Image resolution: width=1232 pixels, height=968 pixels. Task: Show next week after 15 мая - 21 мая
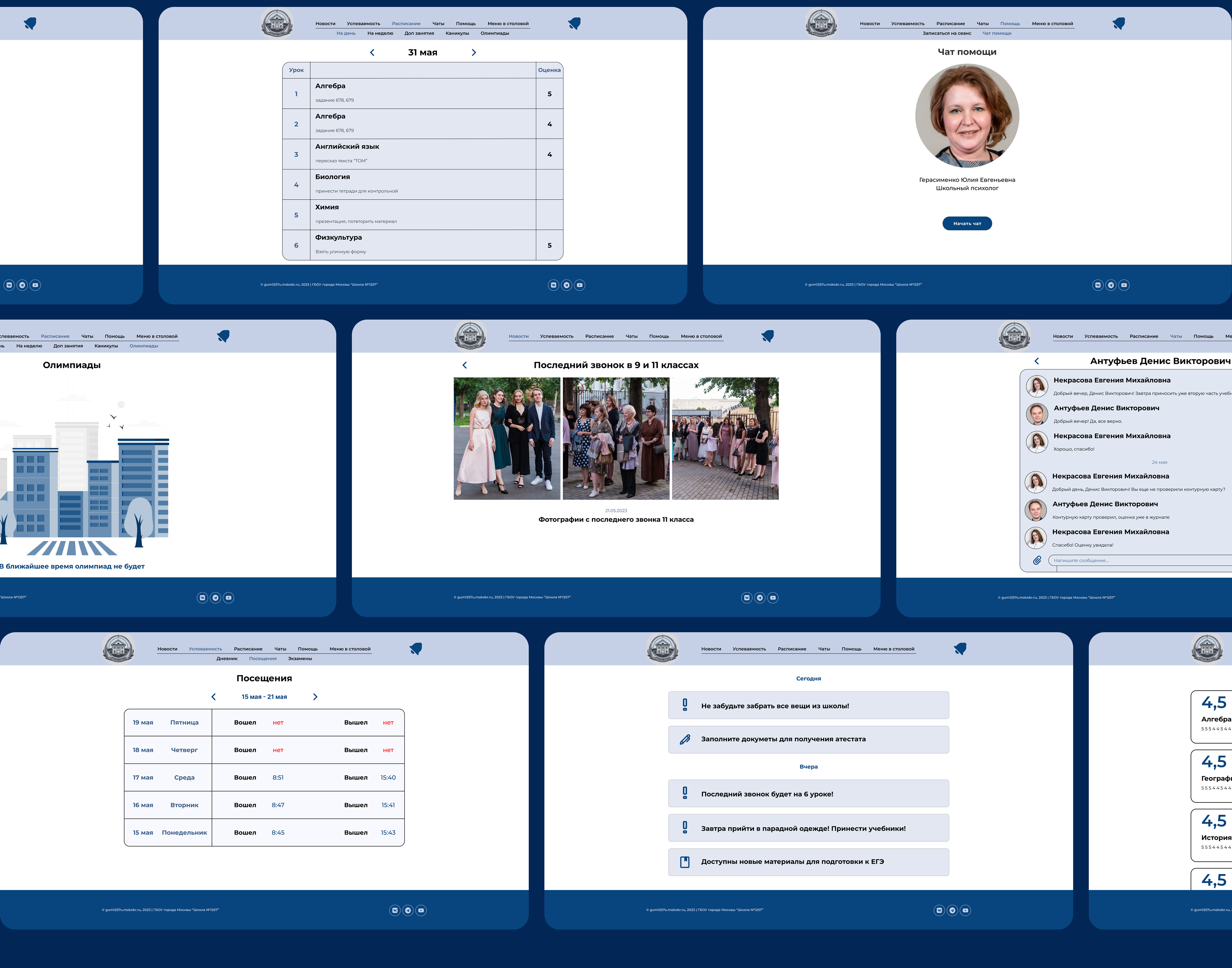click(x=315, y=697)
